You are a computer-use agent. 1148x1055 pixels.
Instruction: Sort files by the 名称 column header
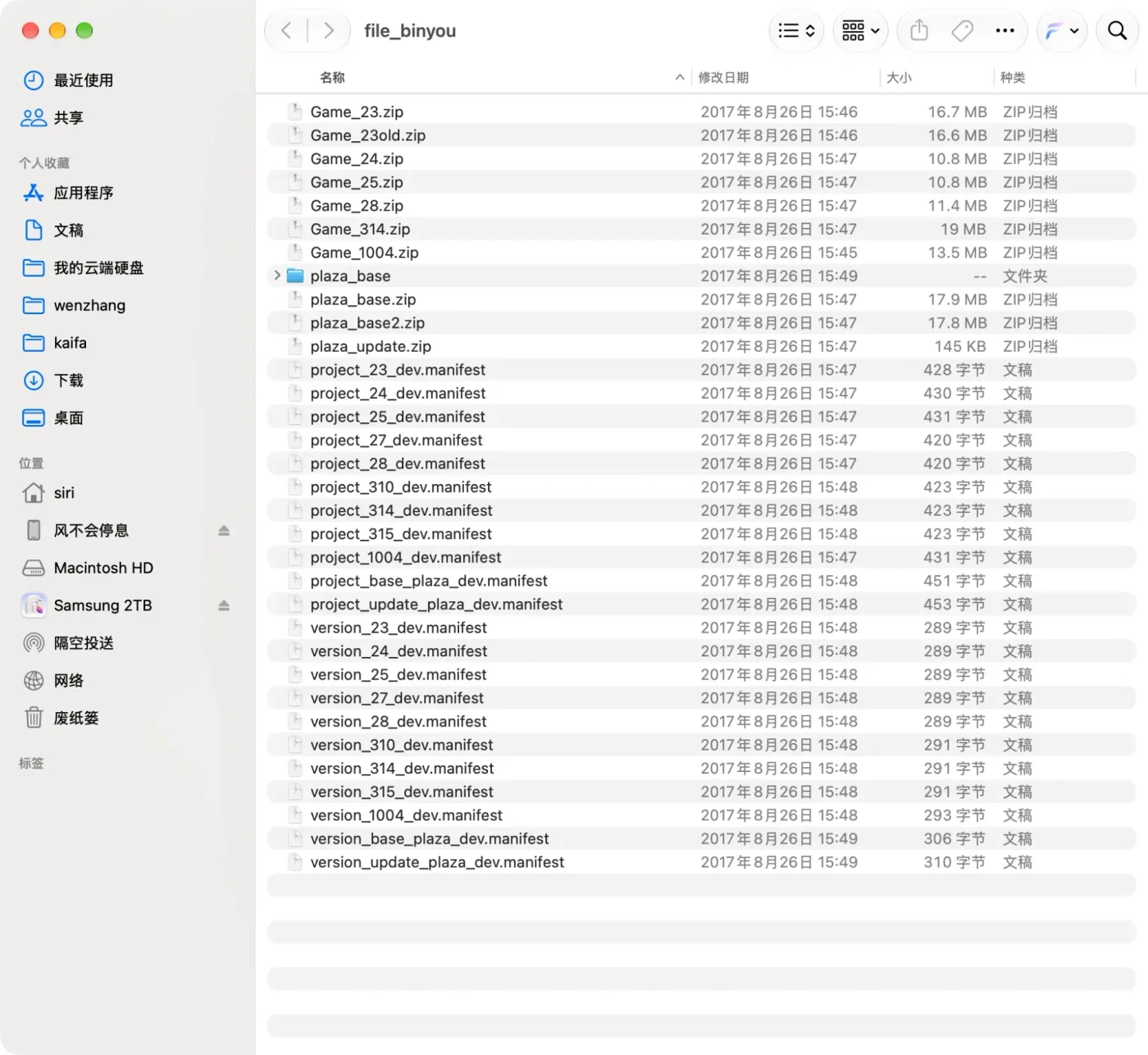332,77
